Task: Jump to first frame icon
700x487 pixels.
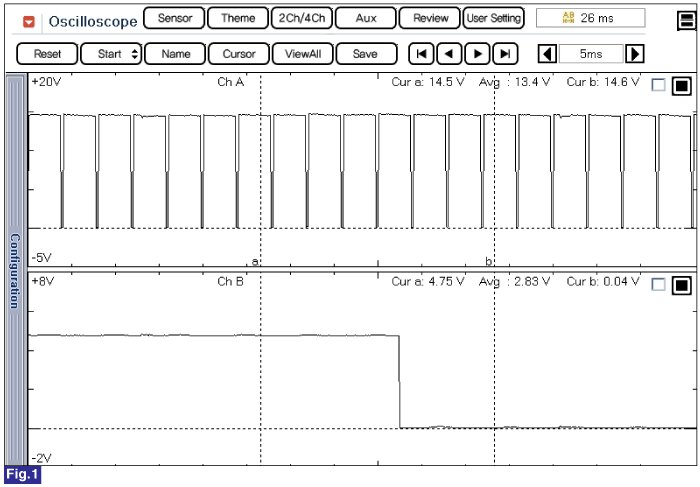Action: point(423,54)
